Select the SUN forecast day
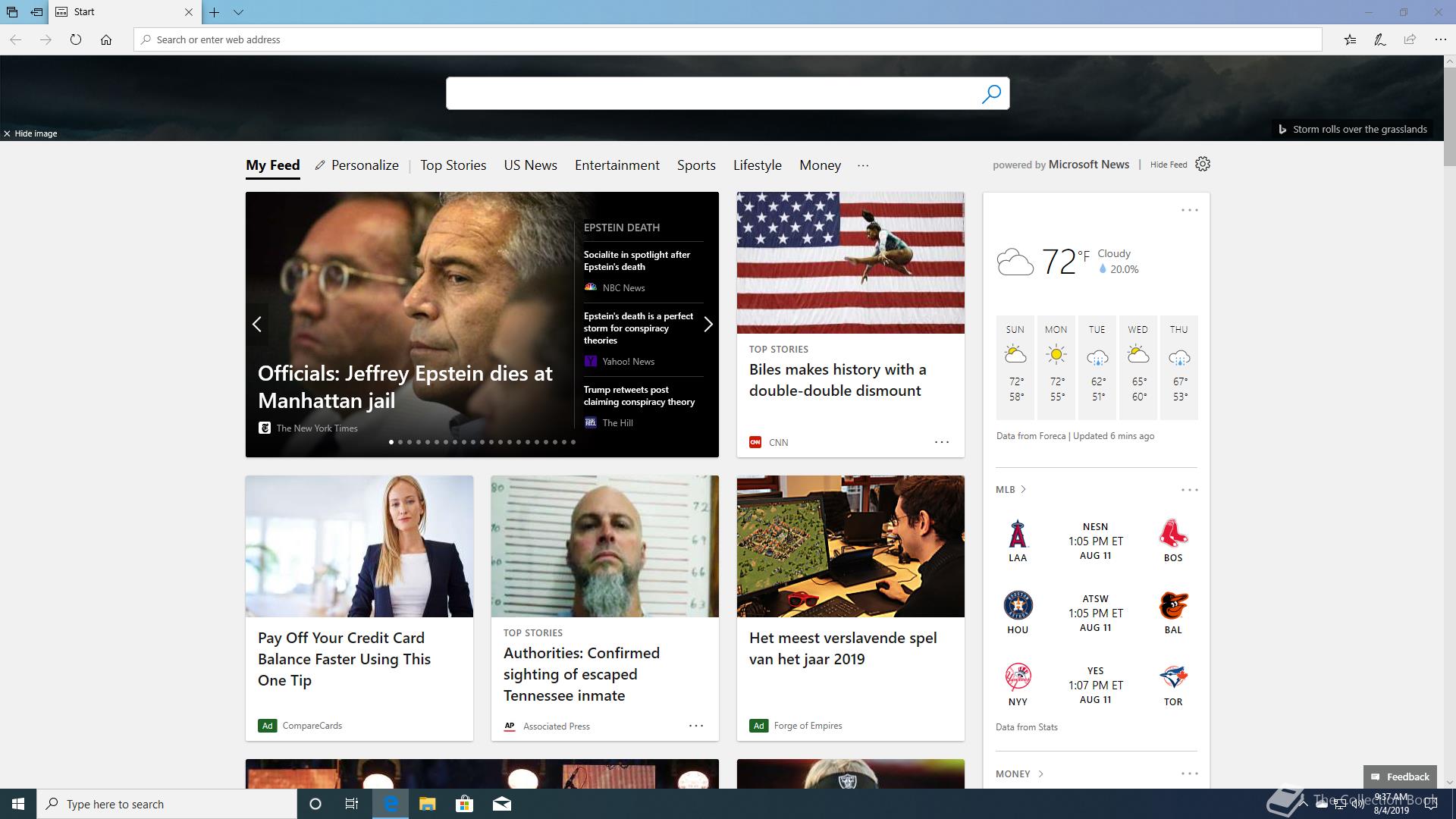 coord(1015,367)
